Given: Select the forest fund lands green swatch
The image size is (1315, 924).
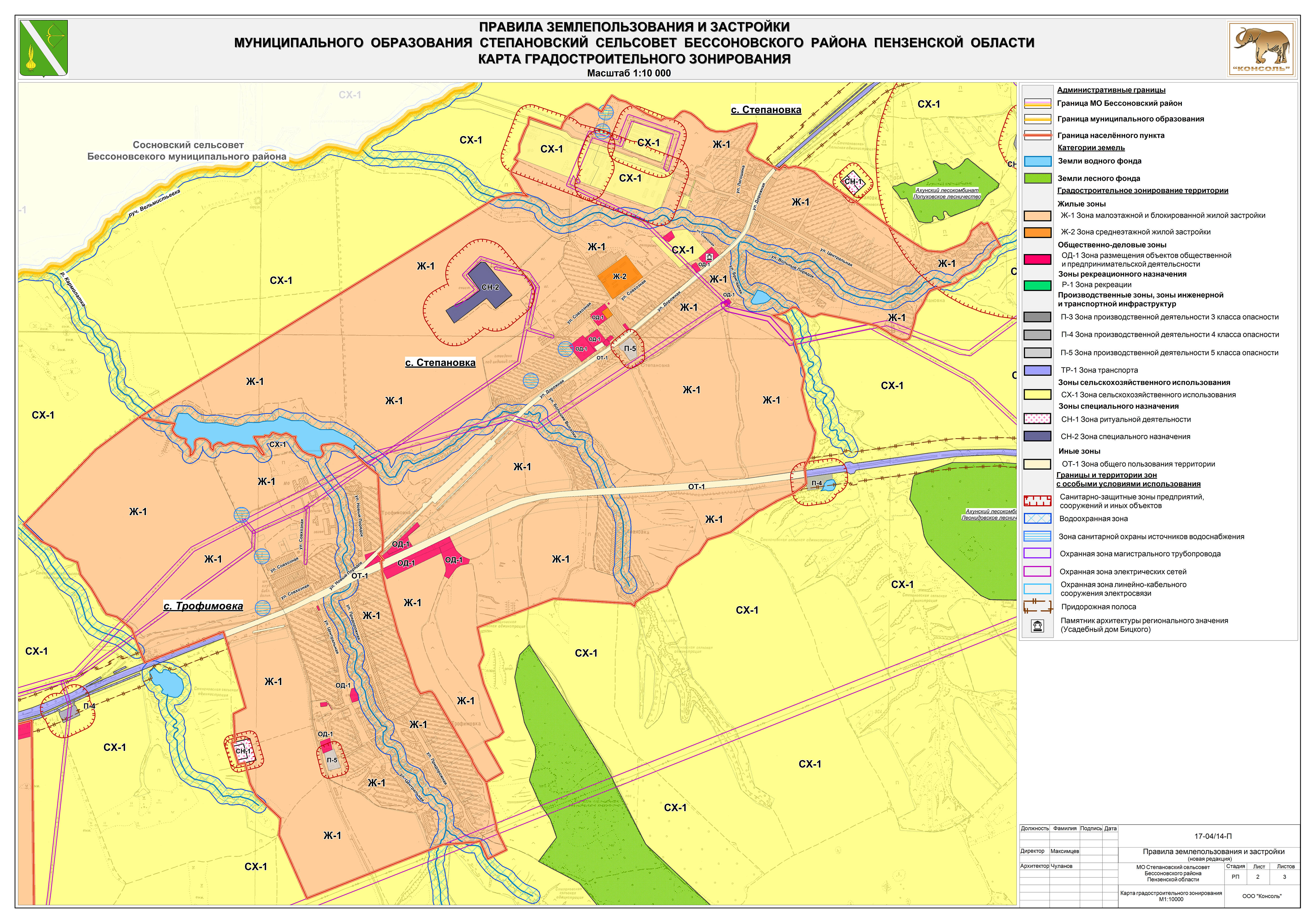Looking at the screenshot, I should pos(1037,179).
